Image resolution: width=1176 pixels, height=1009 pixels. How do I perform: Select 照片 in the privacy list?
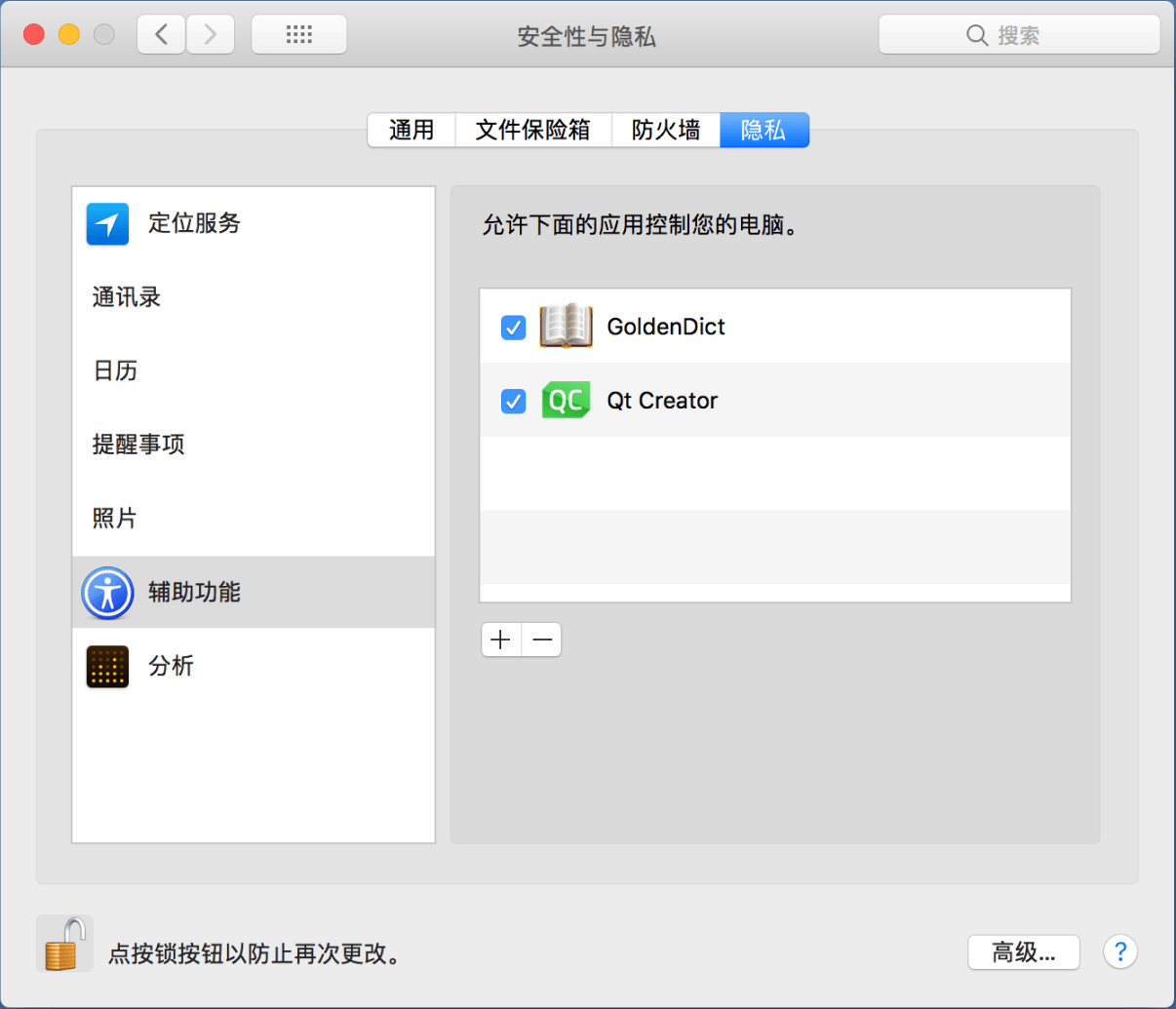point(115,519)
